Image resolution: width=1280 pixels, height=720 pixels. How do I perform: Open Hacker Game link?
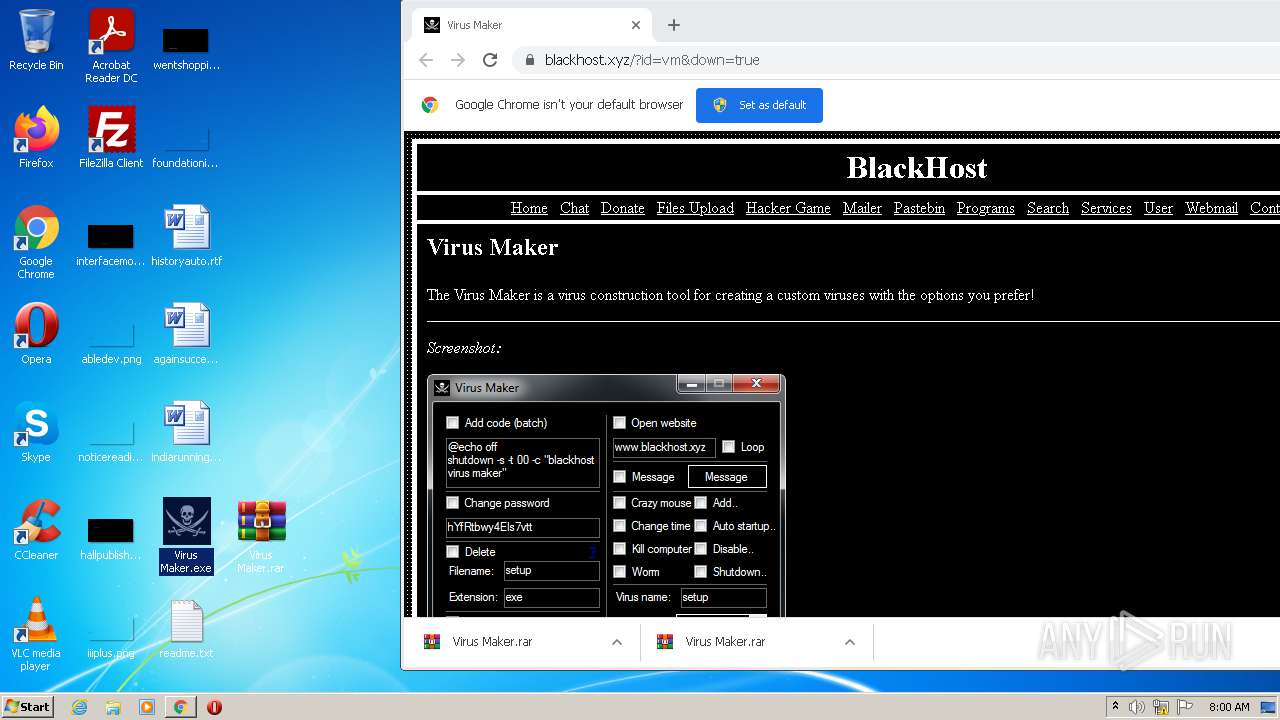click(788, 208)
